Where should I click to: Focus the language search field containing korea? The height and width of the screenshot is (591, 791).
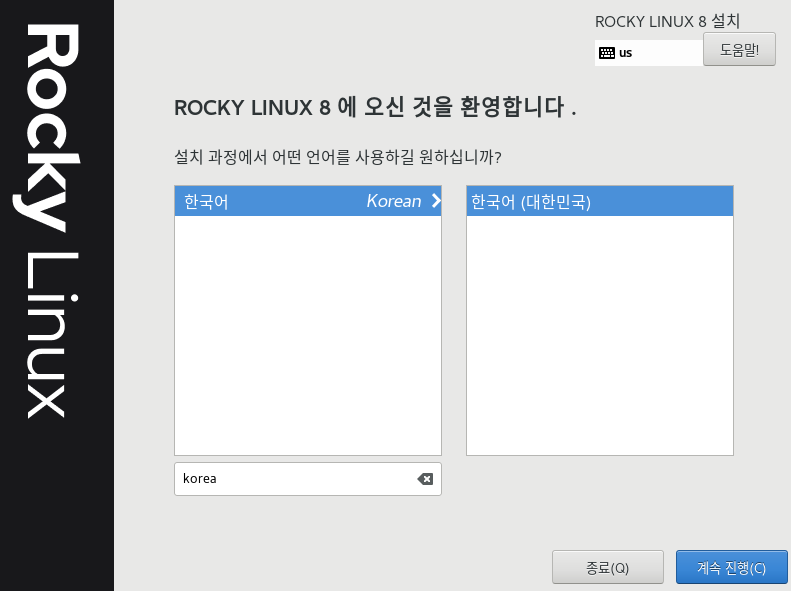308,479
